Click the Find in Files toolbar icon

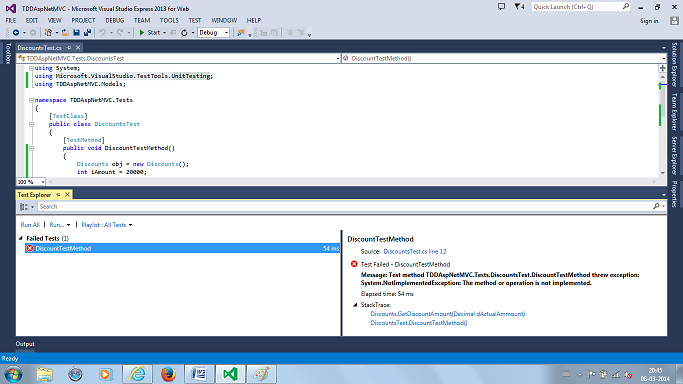point(240,33)
